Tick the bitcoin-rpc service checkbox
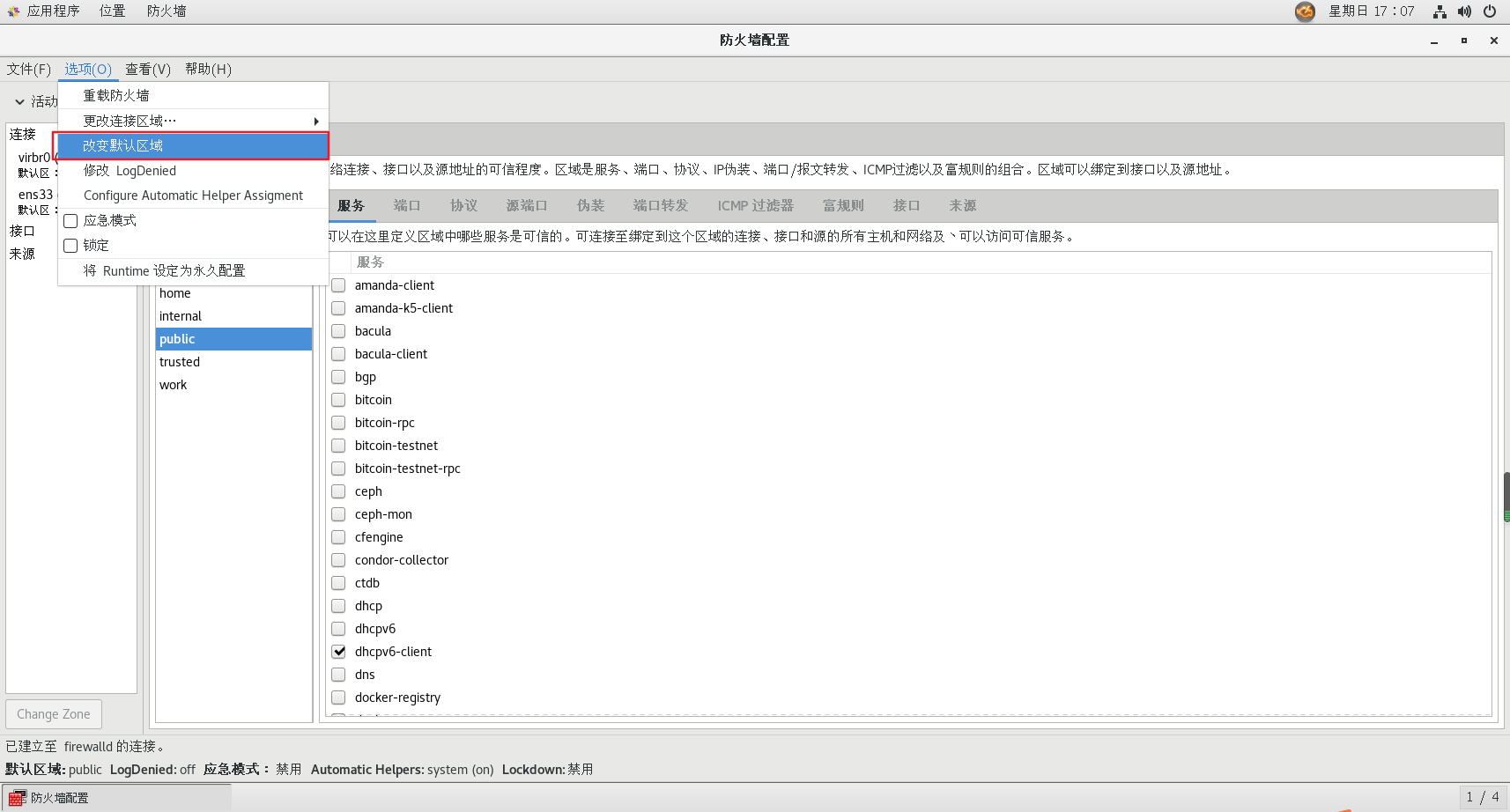This screenshot has width=1510, height=812. pos(338,423)
